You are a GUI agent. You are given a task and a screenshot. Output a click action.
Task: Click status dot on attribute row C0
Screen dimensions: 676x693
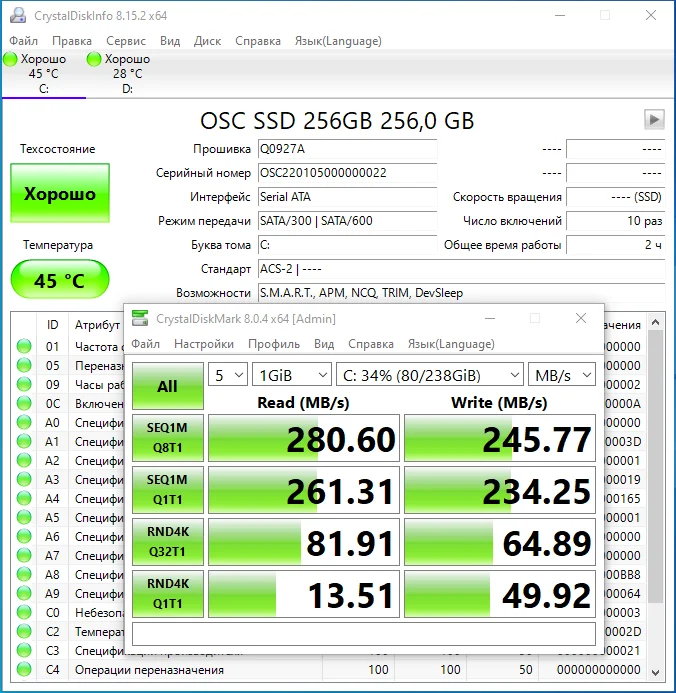pyautogui.click(x=24, y=612)
